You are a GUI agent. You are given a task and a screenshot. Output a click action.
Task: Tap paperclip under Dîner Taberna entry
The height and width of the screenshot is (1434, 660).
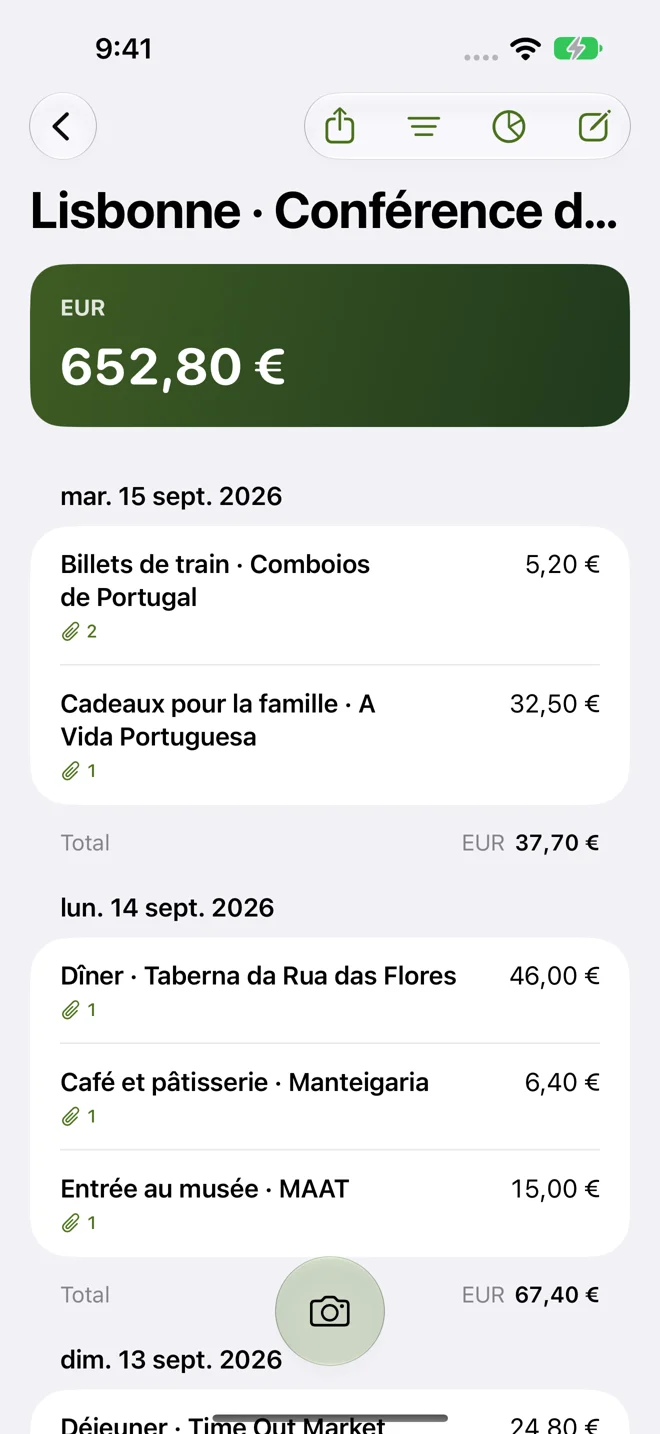pyautogui.click(x=79, y=1010)
